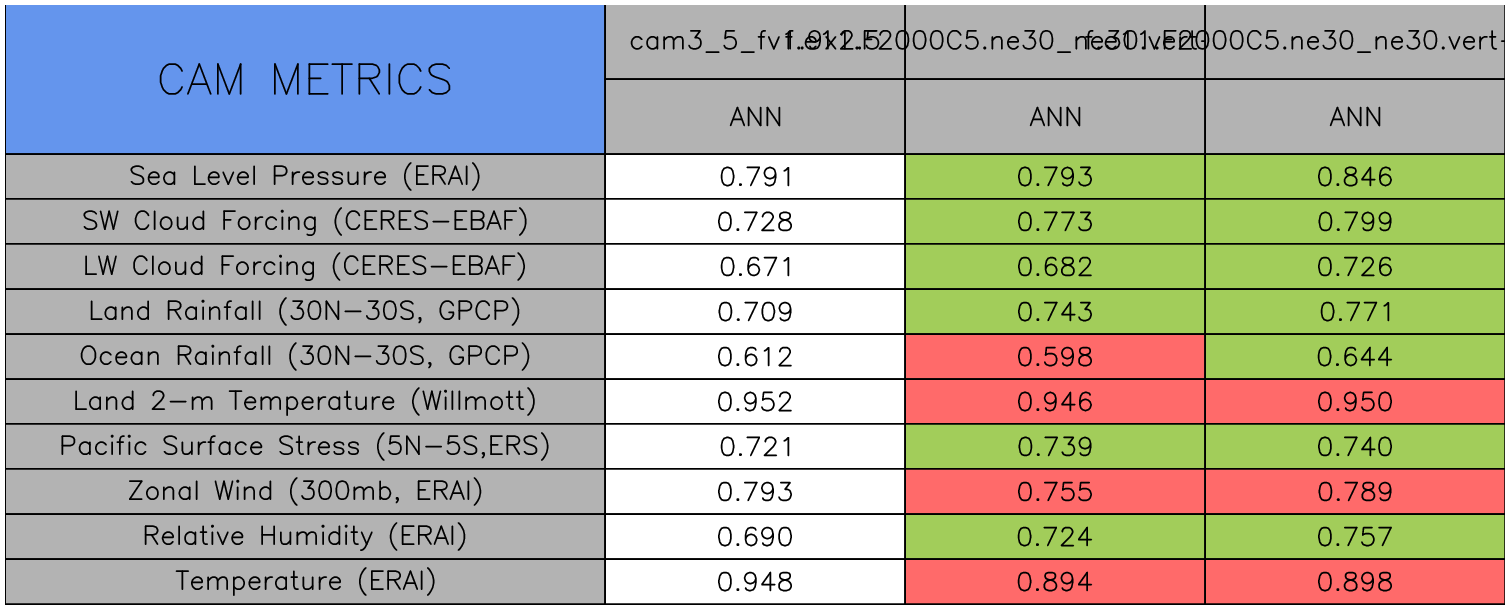Screen dimensions: 1510x610
Task: Select the Relative Humidity (ERAI) row label
Action: tap(305, 537)
